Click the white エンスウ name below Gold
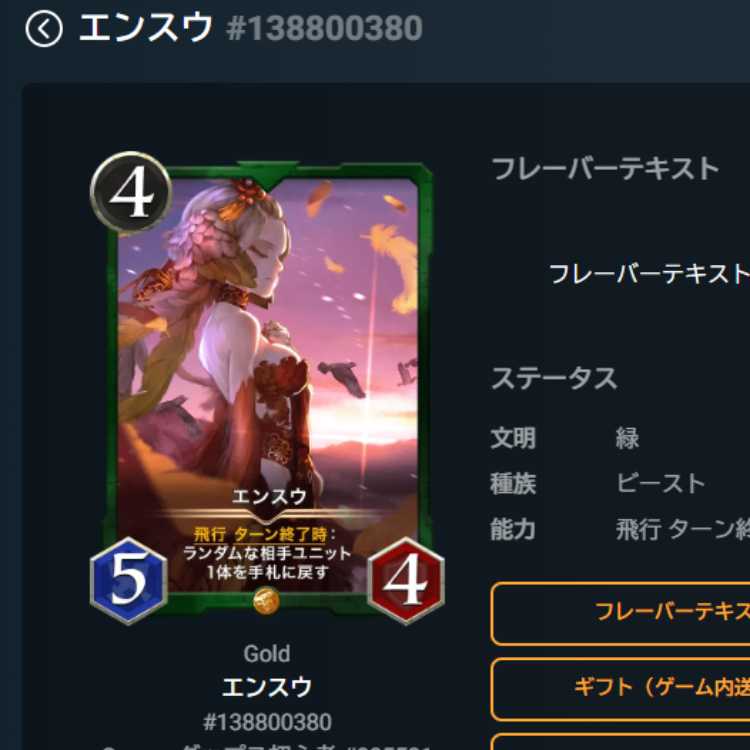Viewport: 750px width, 750px height. coord(267,687)
